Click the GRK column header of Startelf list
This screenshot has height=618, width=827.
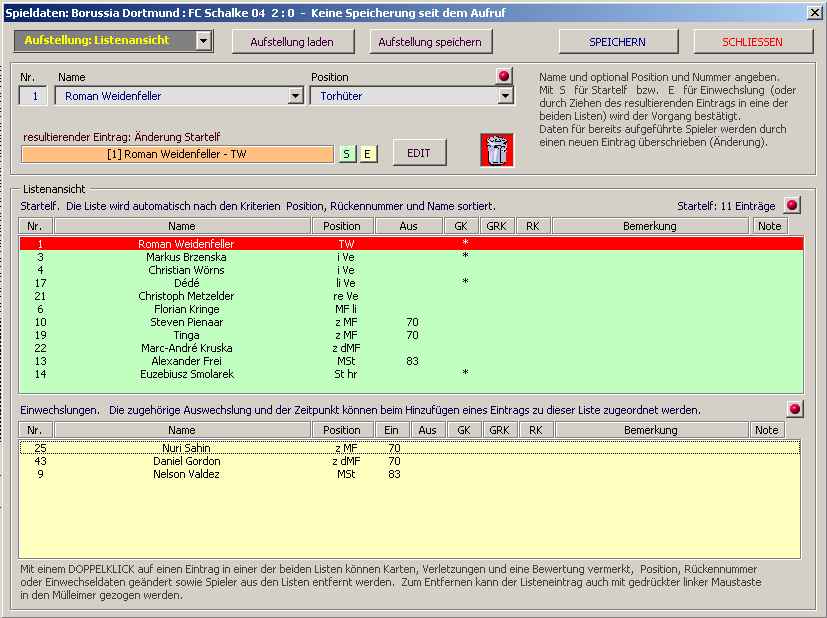click(x=496, y=226)
